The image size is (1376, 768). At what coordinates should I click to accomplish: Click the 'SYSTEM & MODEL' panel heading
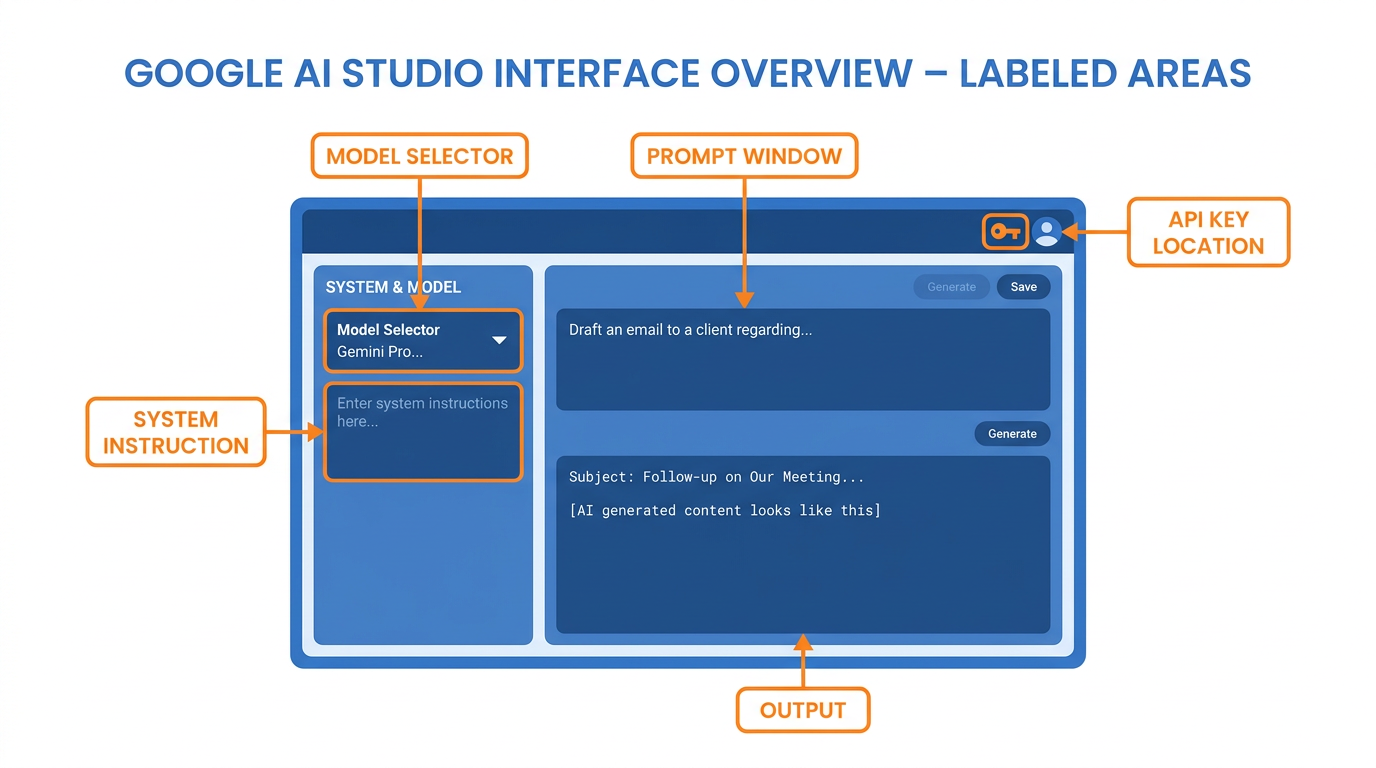pos(393,287)
